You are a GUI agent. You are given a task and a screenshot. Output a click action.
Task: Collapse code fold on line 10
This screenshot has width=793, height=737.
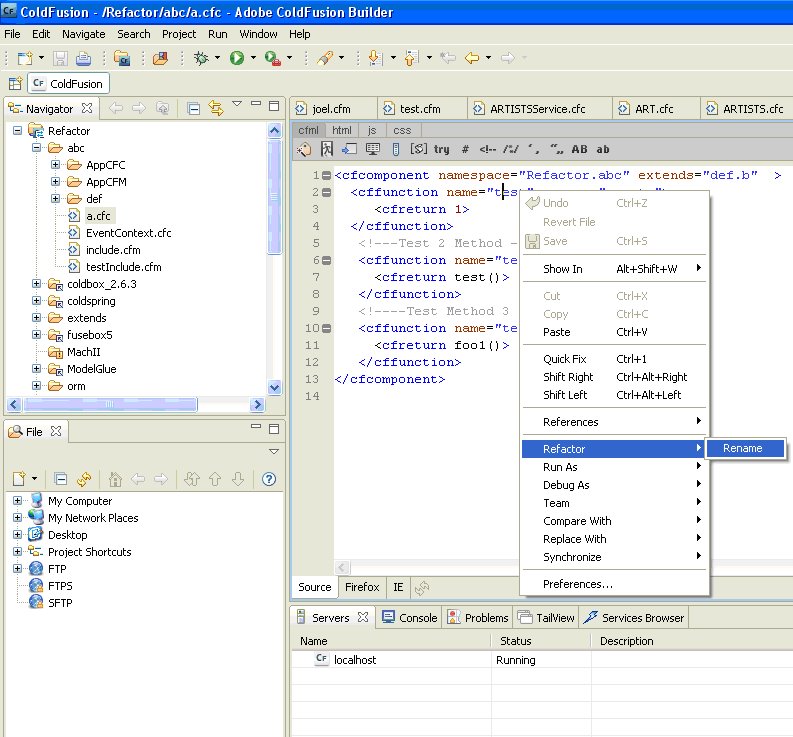point(327,328)
